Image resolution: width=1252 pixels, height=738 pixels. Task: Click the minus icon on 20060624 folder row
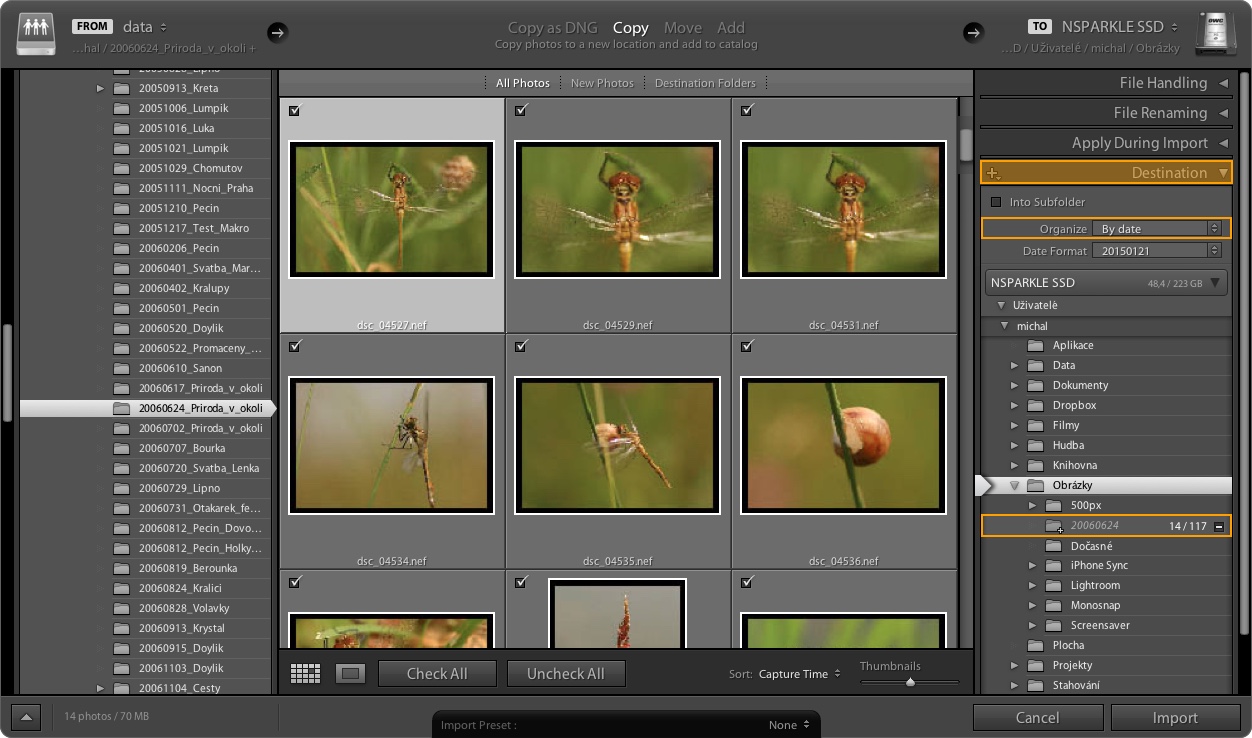coord(1219,526)
